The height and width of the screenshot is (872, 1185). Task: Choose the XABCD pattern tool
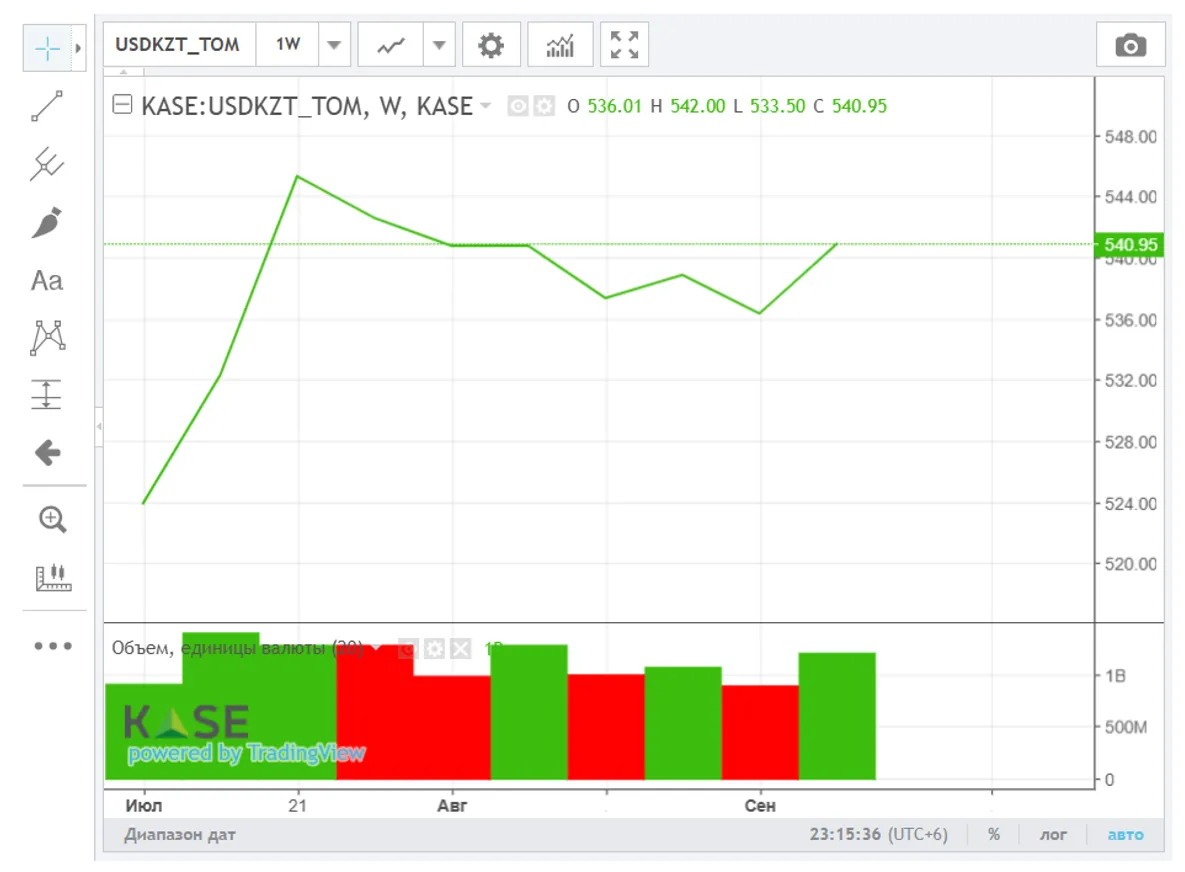47,338
